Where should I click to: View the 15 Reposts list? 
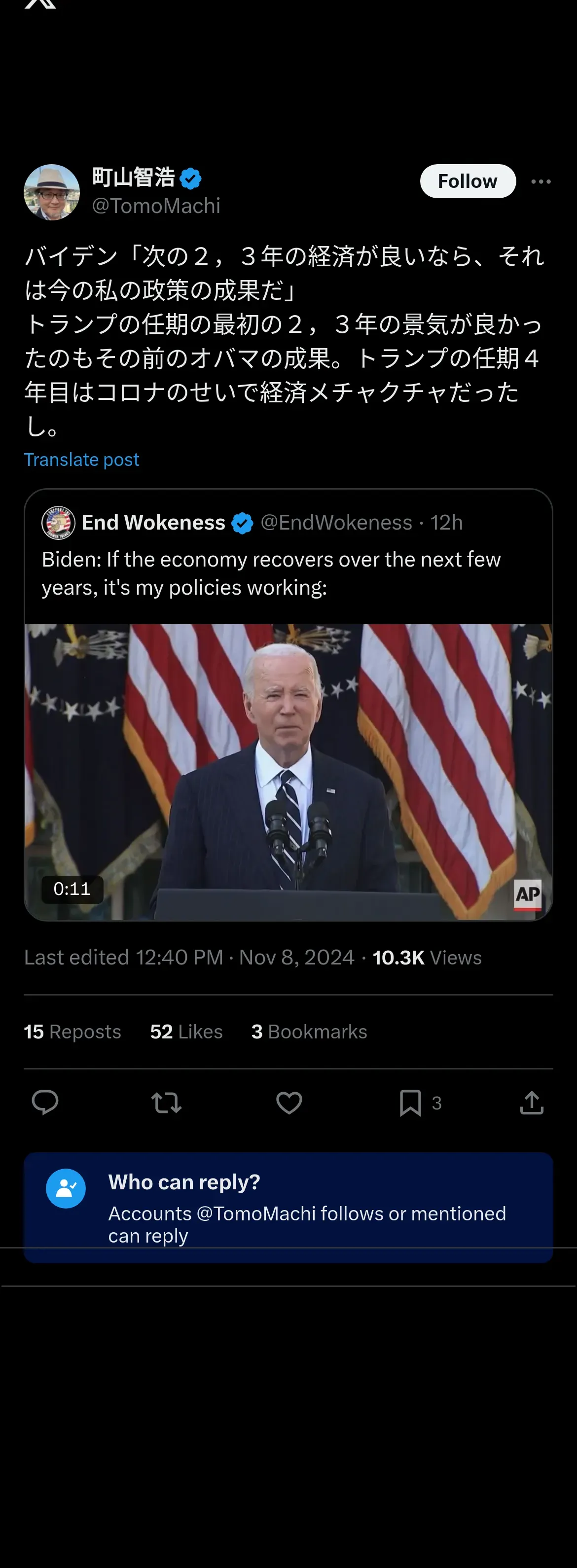(x=72, y=1032)
